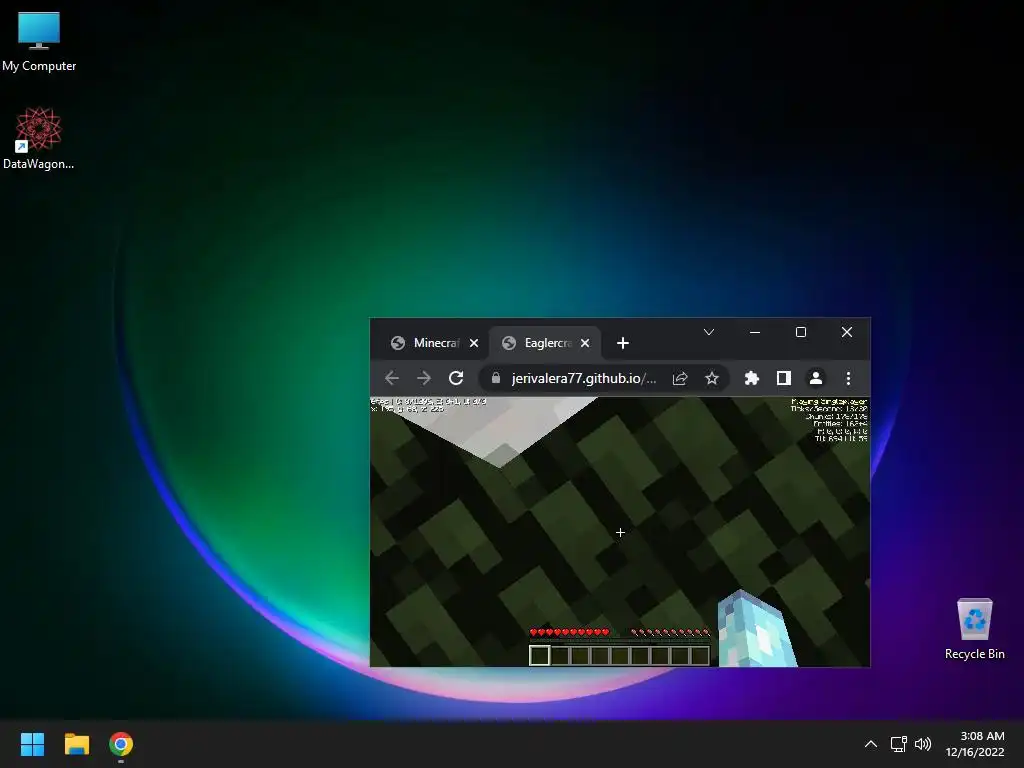Screen dimensions: 1024x768
Task: Close the Eaglercraft tab
Action: [585, 343]
